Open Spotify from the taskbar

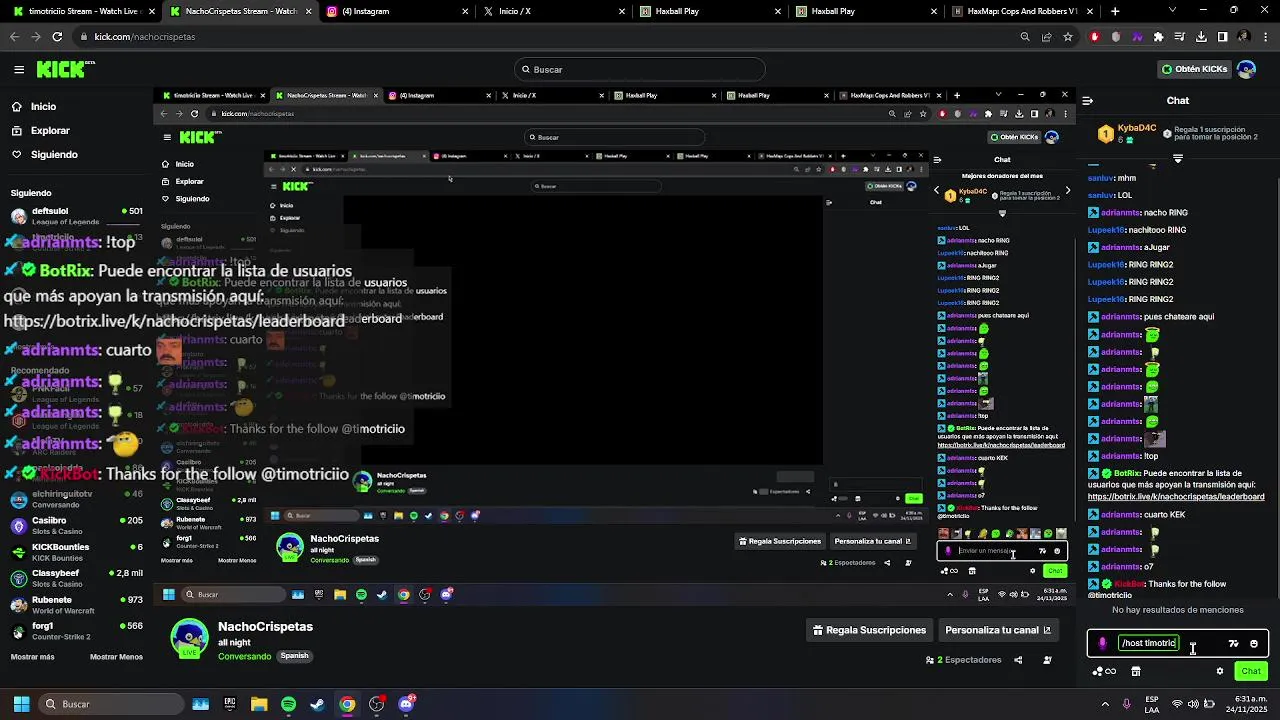click(x=288, y=704)
